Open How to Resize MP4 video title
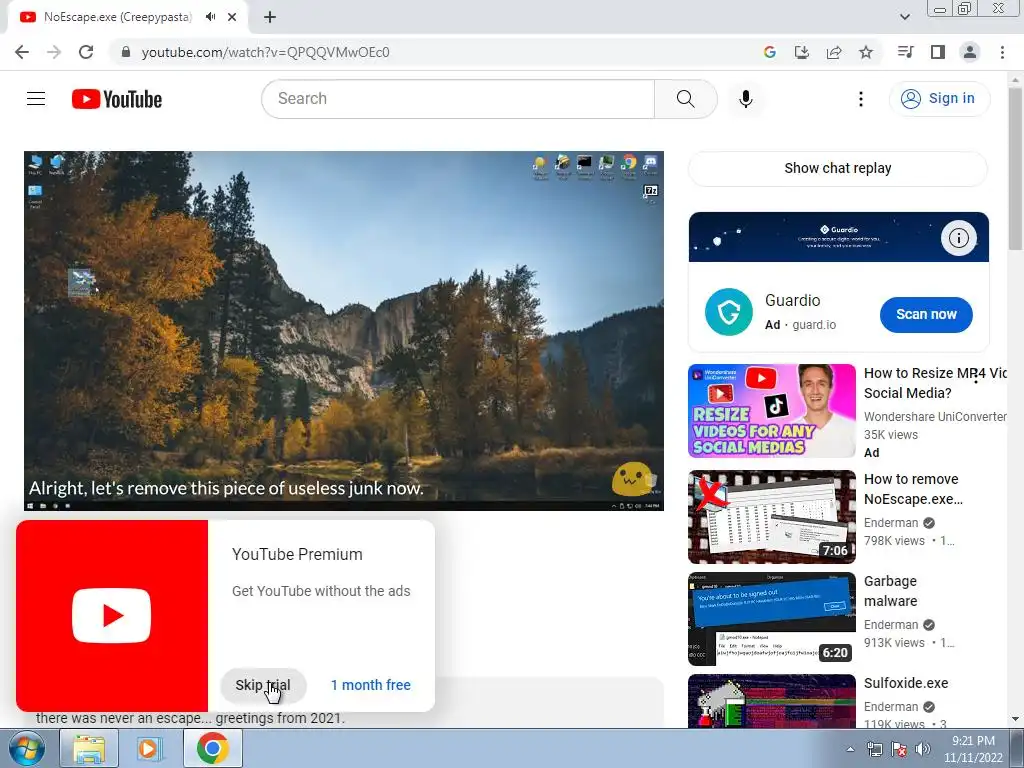Screen dimensions: 1024x768 pos(935,383)
